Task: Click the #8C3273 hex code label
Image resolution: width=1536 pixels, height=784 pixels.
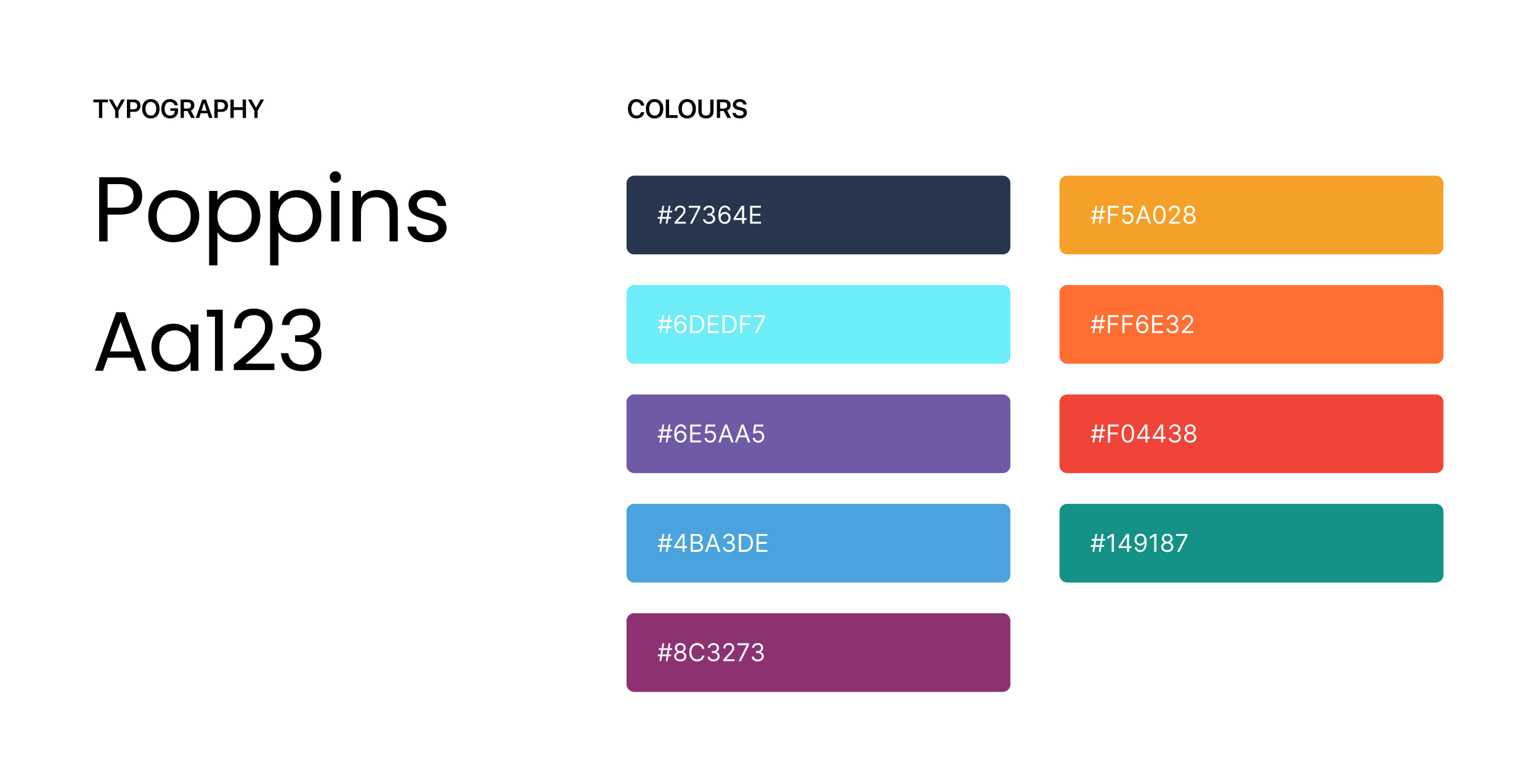Action: 711,653
